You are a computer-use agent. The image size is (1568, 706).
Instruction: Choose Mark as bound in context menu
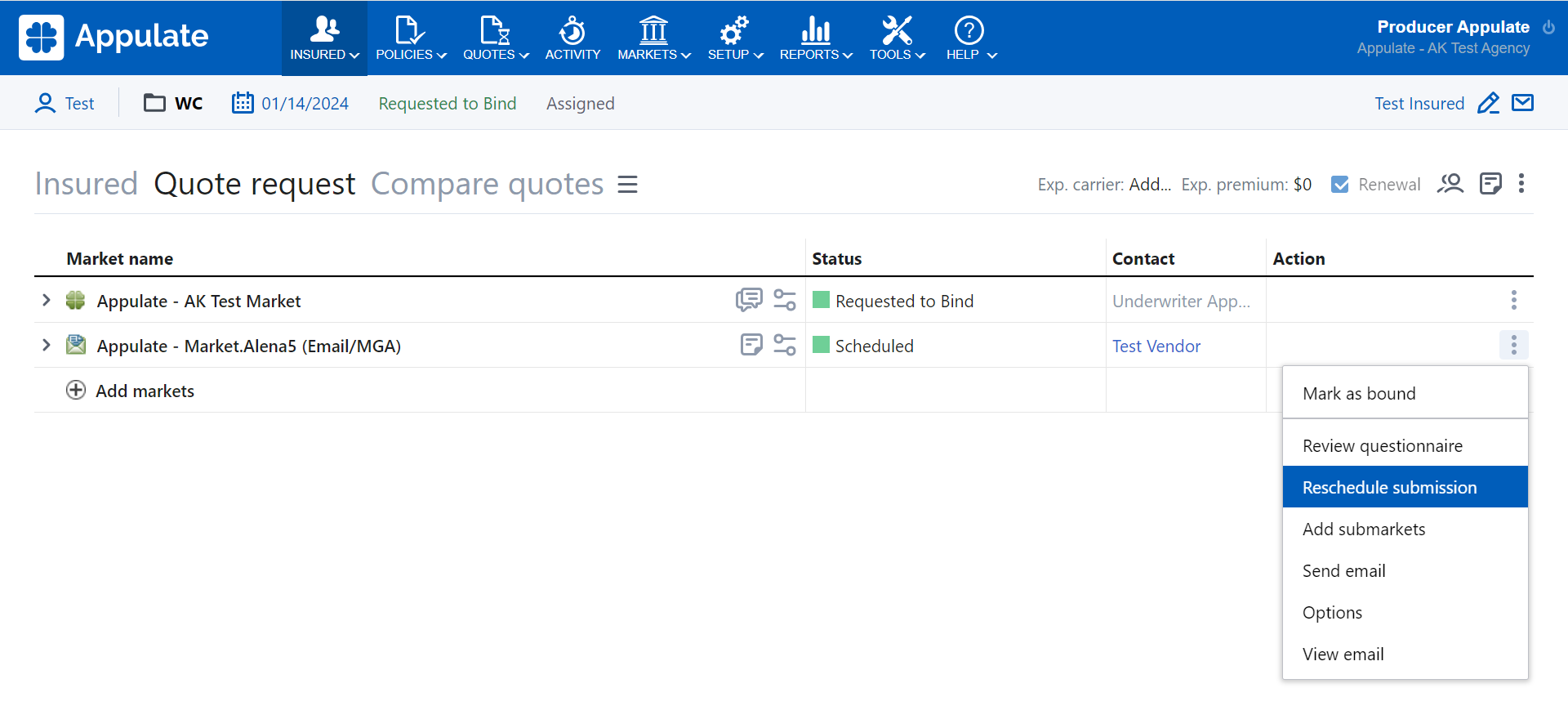(x=1359, y=394)
